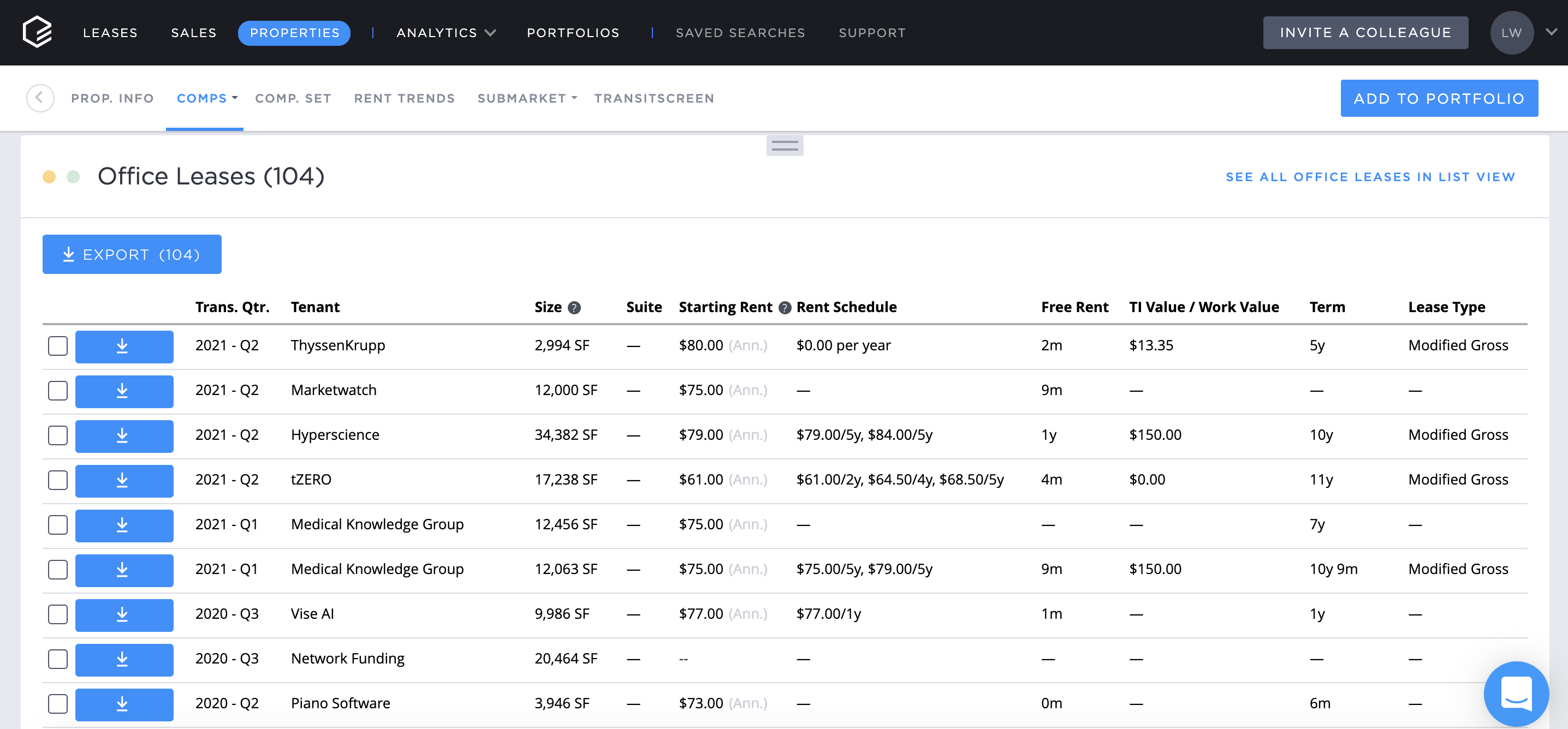1568x729 pixels.
Task: Expand the SUBMARKET dropdown menu
Action: [526, 97]
